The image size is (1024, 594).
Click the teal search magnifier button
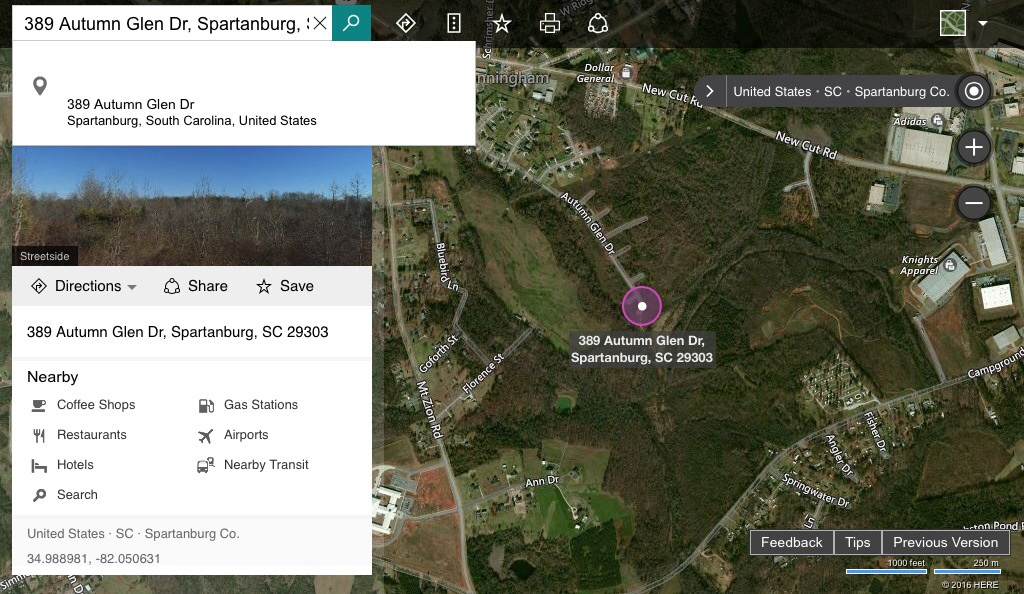pos(351,23)
